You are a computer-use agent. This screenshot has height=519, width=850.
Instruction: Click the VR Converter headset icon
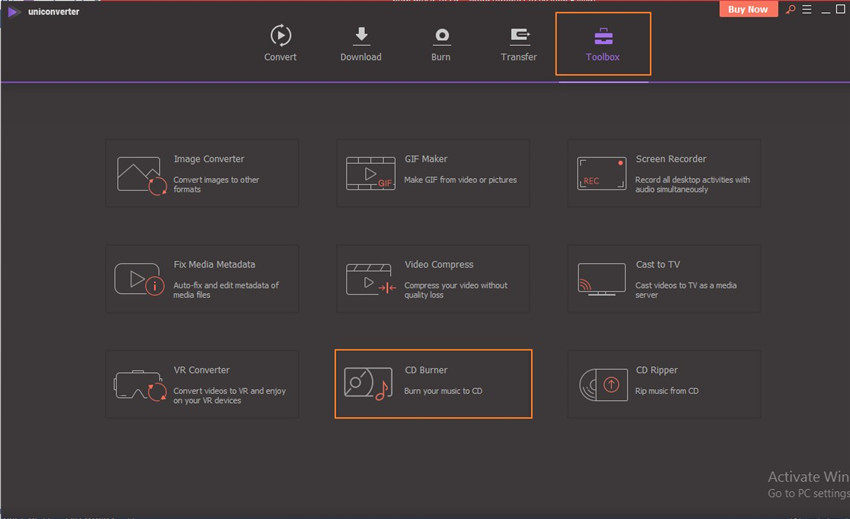pos(140,385)
